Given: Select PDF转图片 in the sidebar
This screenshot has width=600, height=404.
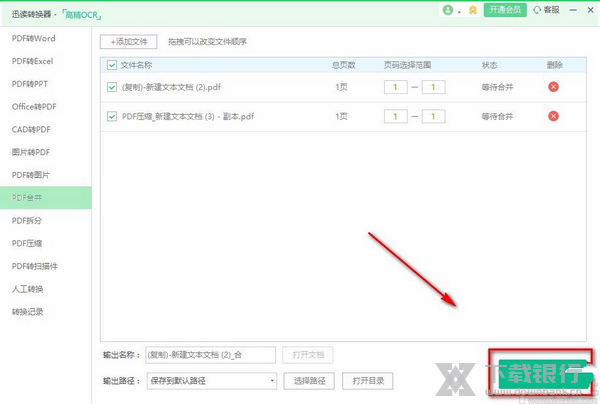Looking at the screenshot, I should tap(31, 175).
